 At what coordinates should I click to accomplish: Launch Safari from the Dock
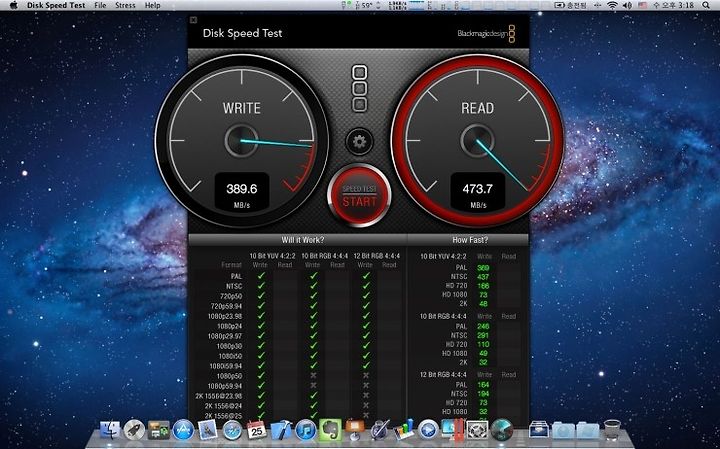tap(232, 430)
